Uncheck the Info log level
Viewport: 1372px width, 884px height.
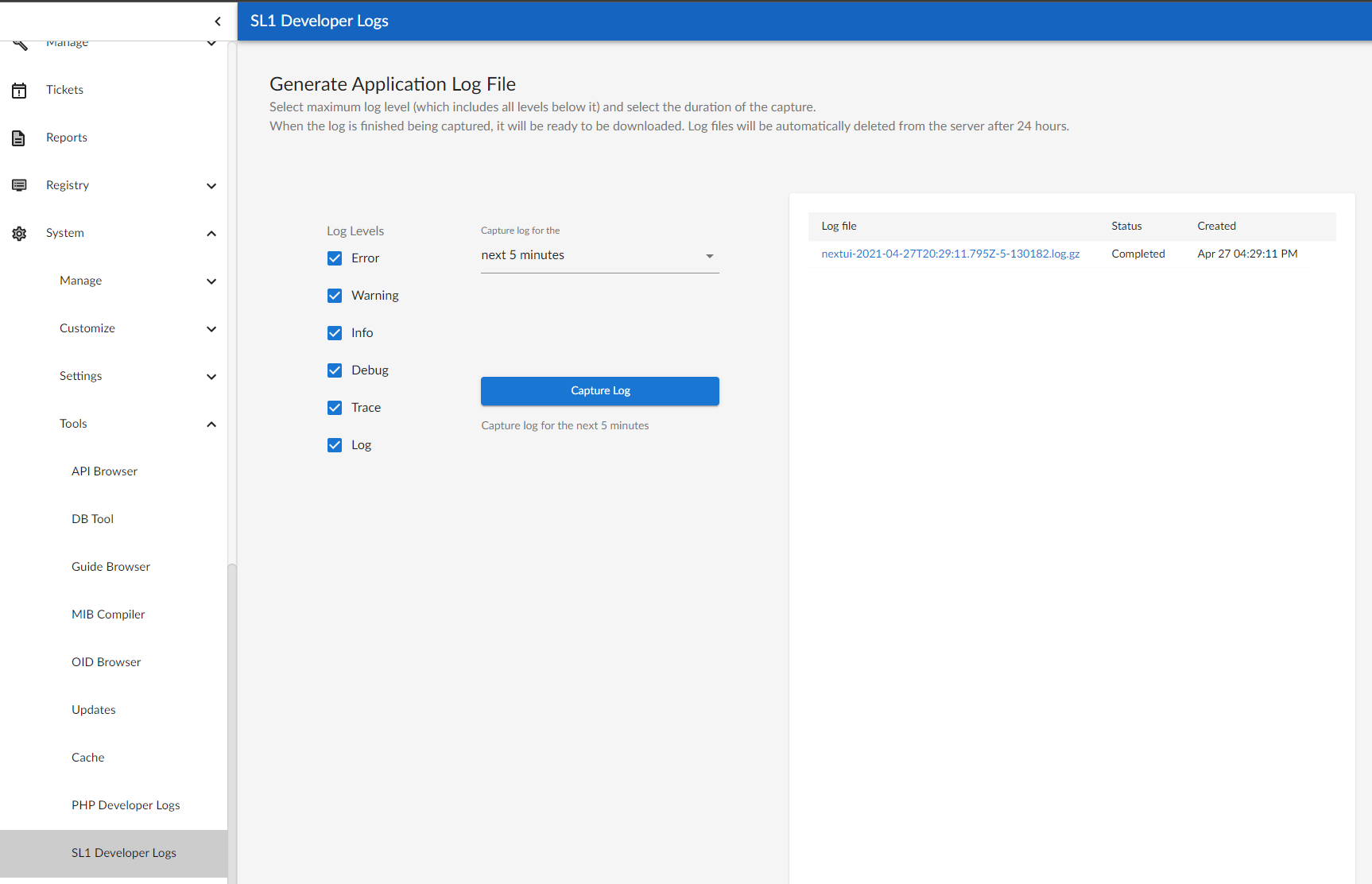[x=335, y=333]
